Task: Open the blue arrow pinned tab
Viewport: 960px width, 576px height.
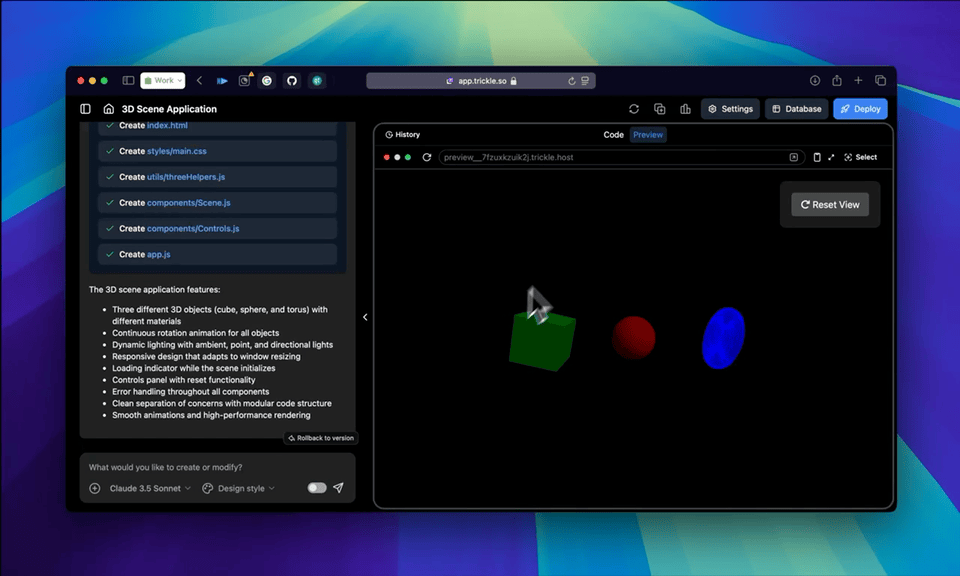Action: pos(222,80)
